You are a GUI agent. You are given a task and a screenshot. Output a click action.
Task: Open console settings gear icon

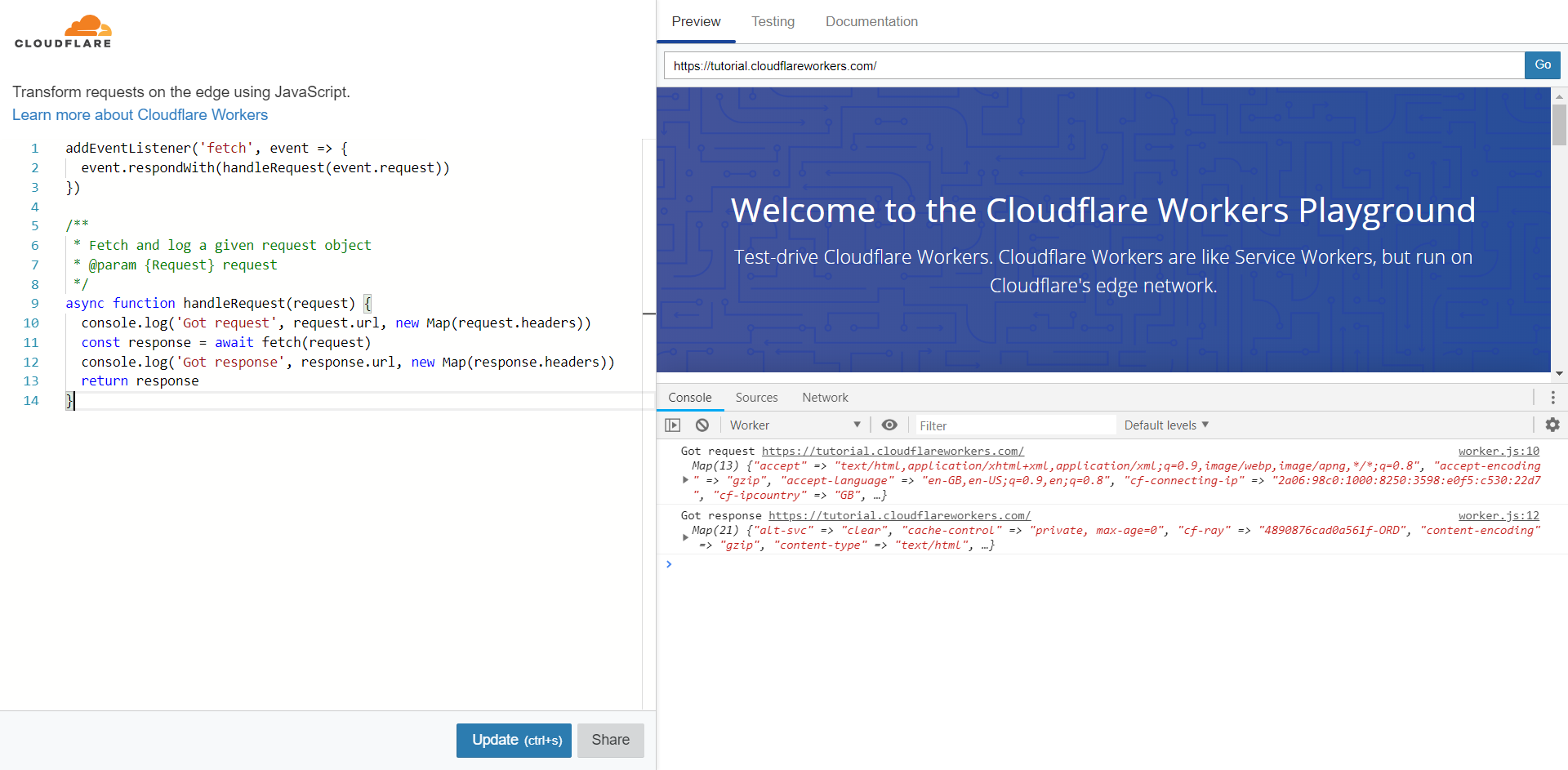1552,425
